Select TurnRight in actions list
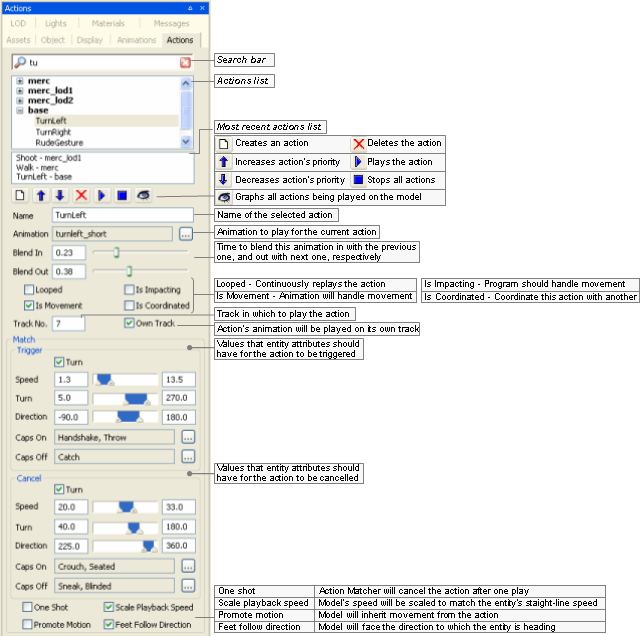Image resolution: width=640 pixels, height=636 pixels. tap(53, 132)
